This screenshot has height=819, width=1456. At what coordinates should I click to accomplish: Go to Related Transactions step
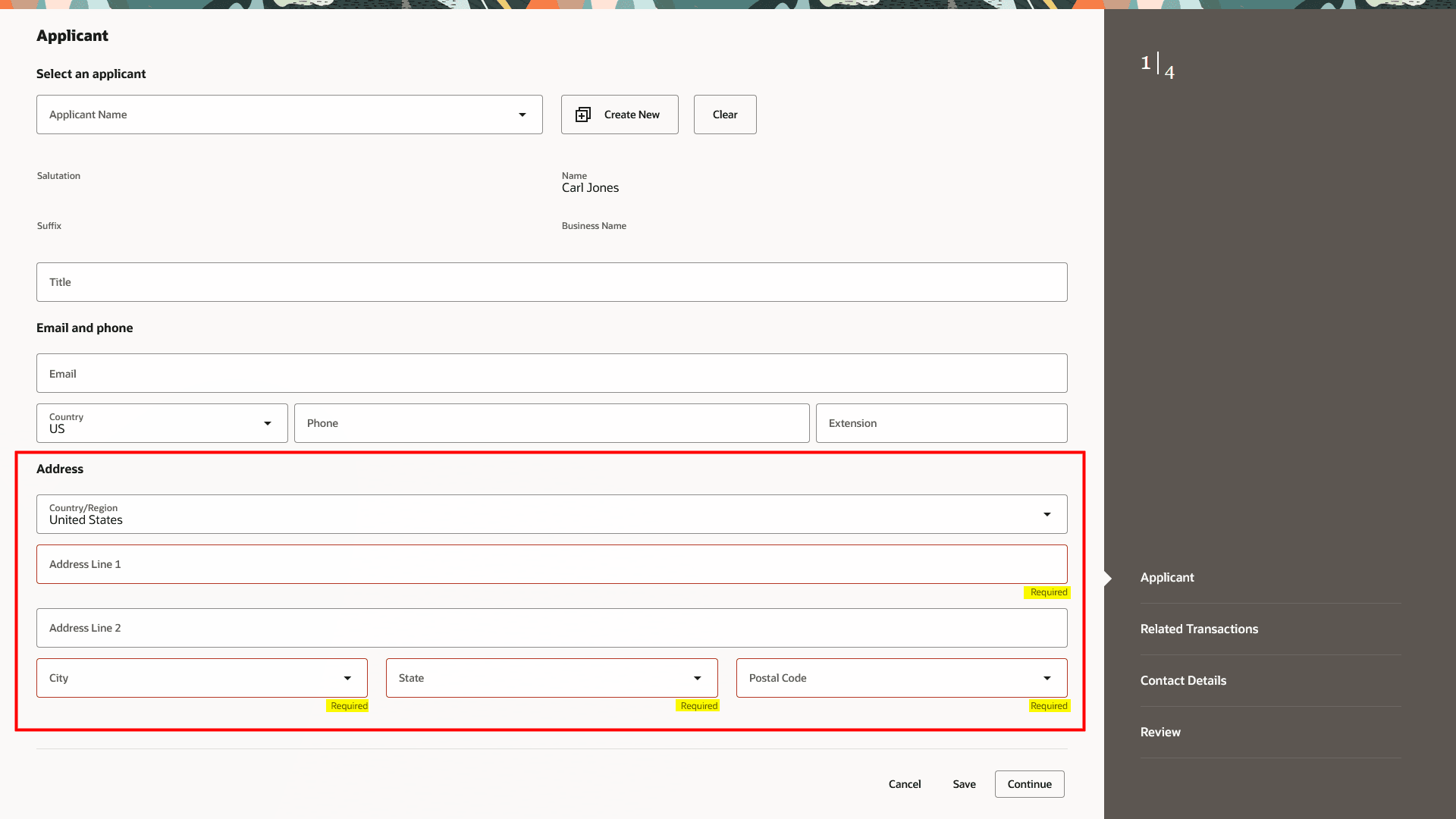[1199, 629]
